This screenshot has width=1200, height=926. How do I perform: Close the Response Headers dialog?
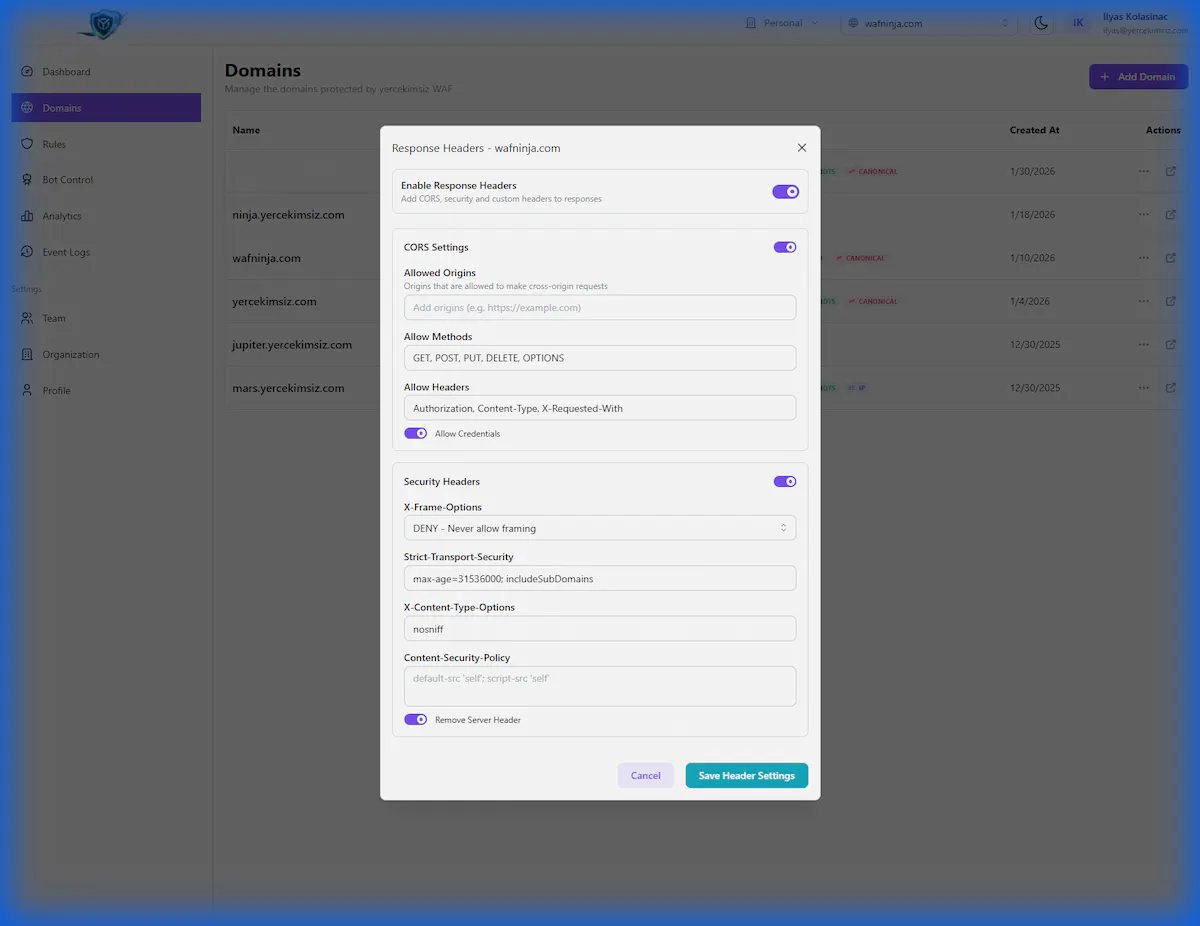[x=802, y=147]
